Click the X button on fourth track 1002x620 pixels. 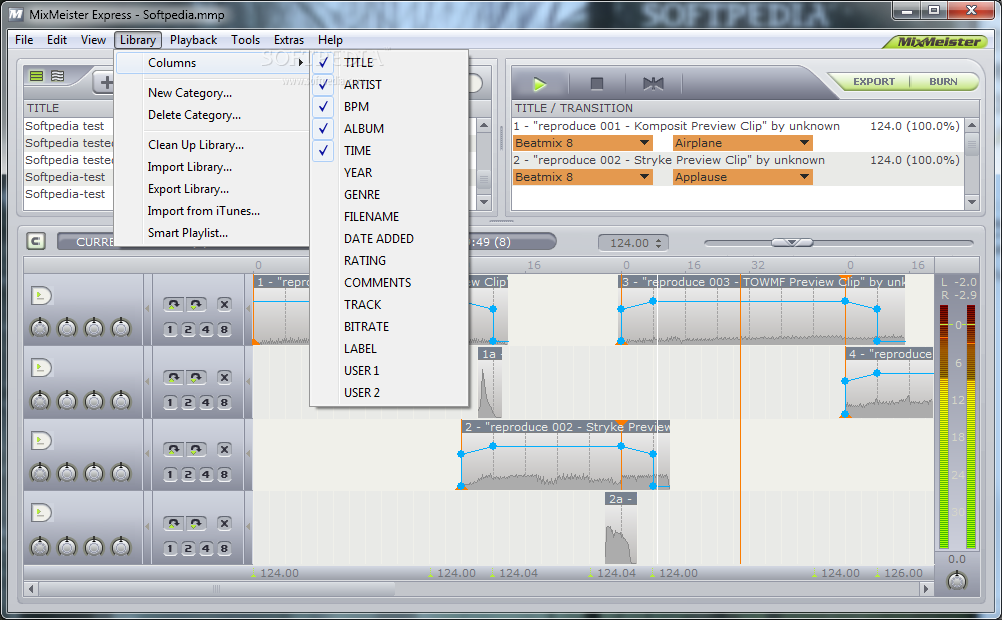coord(224,523)
